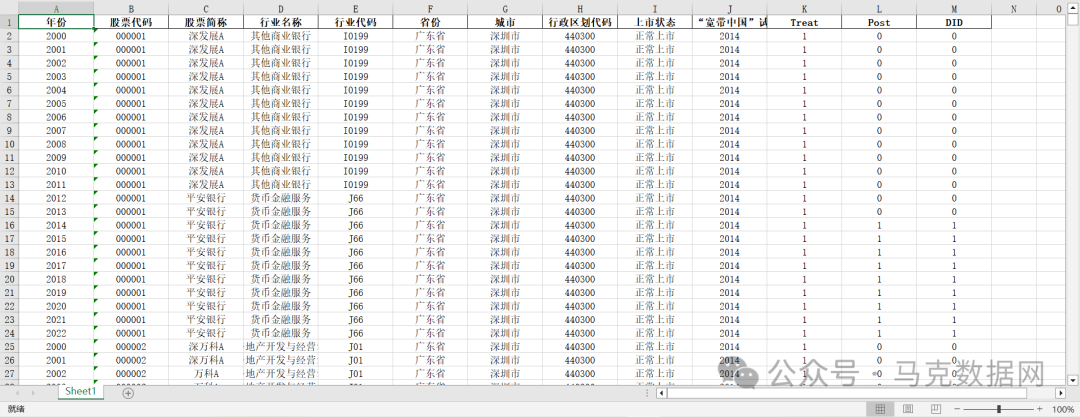
Task: Select the 股票代码 header cell
Action: [131, 22]
